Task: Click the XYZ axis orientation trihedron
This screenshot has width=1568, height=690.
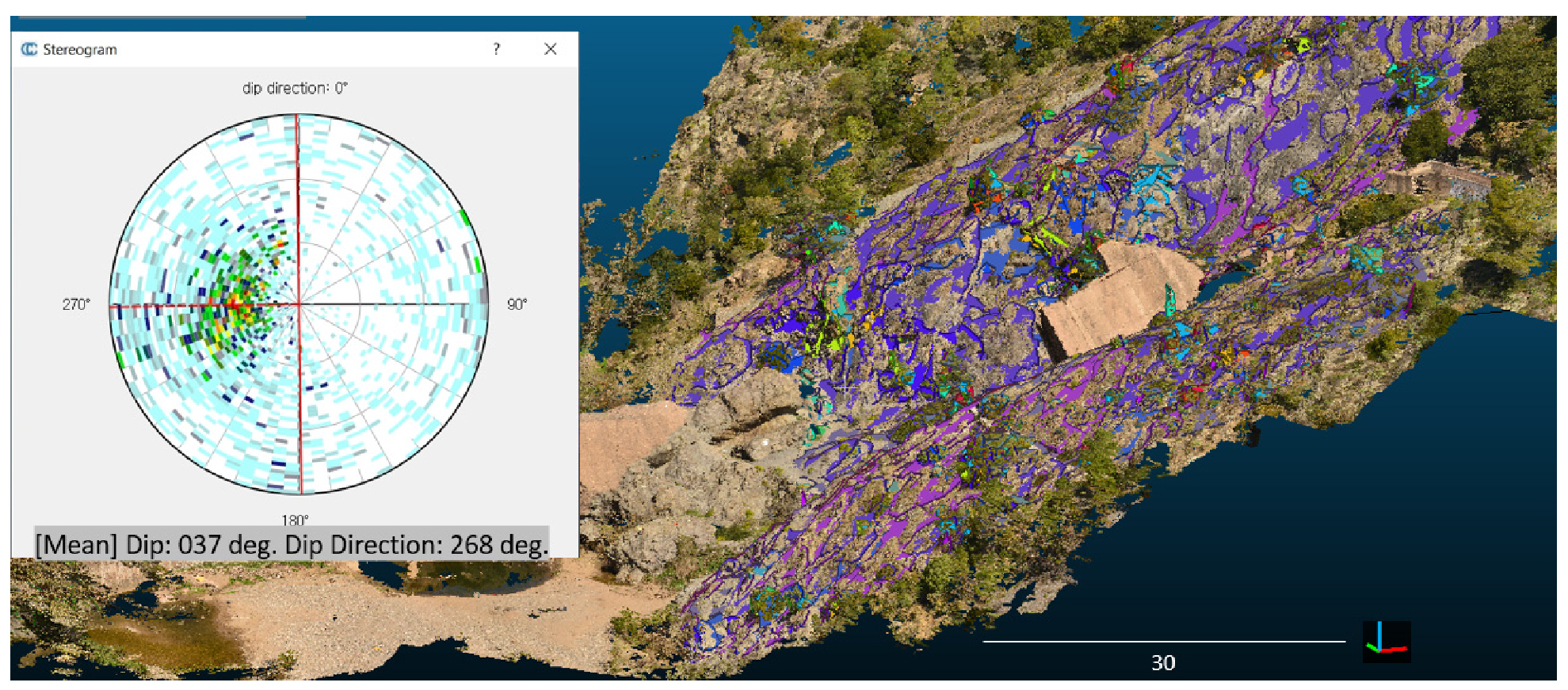Action: coord(1386,642)
